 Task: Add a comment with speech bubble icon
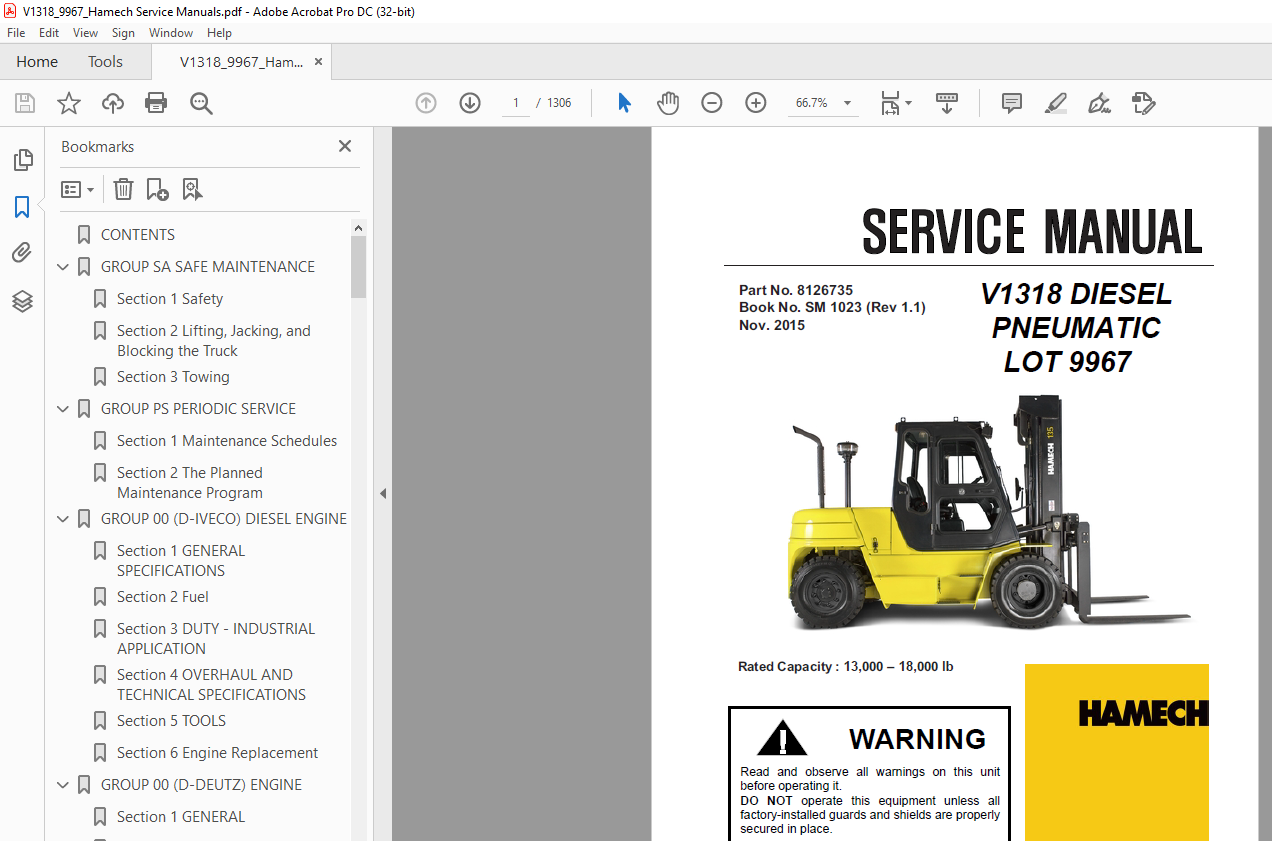point(1012,103)
